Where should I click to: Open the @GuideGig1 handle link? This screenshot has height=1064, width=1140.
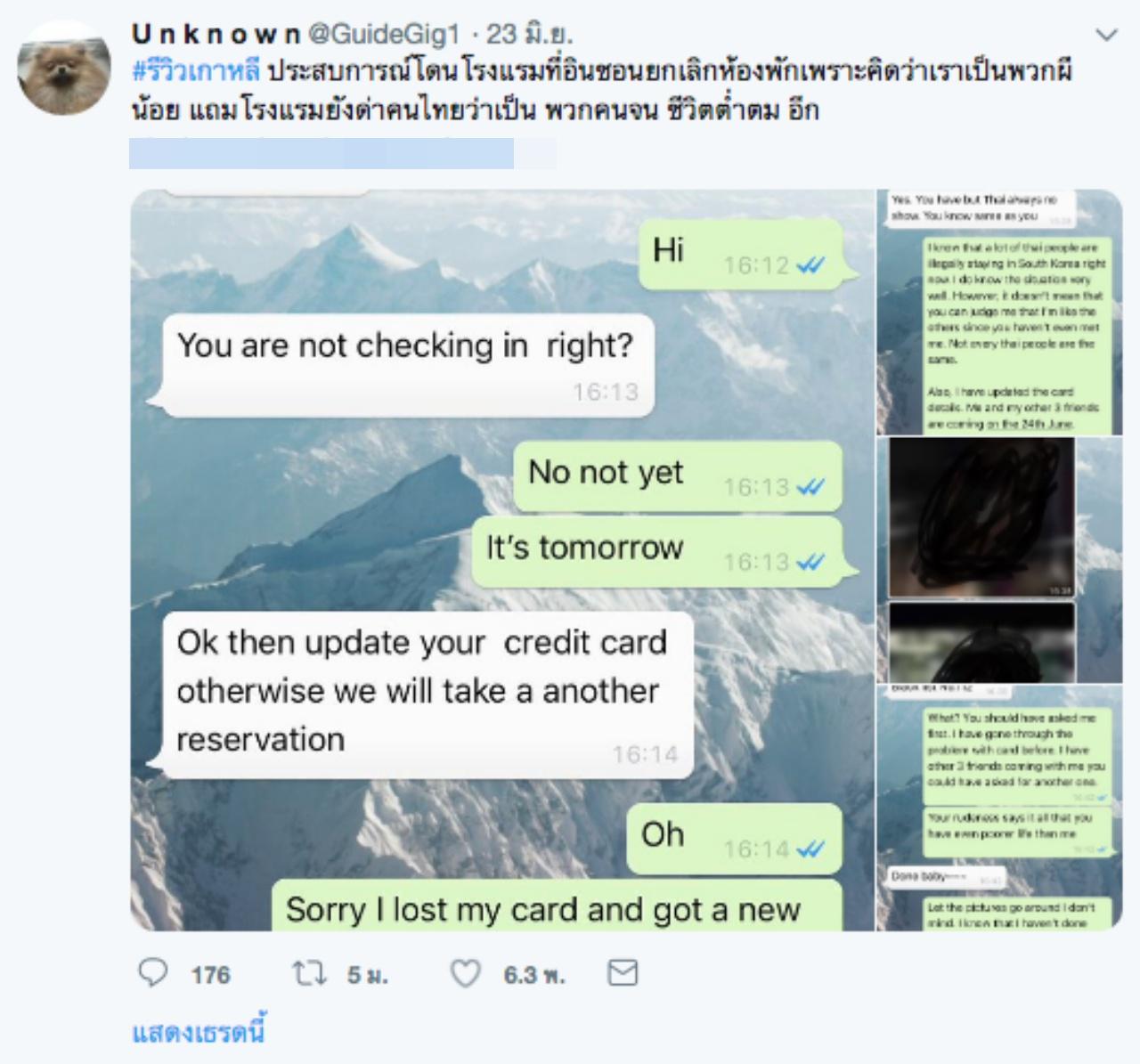[x=384, y=34]
